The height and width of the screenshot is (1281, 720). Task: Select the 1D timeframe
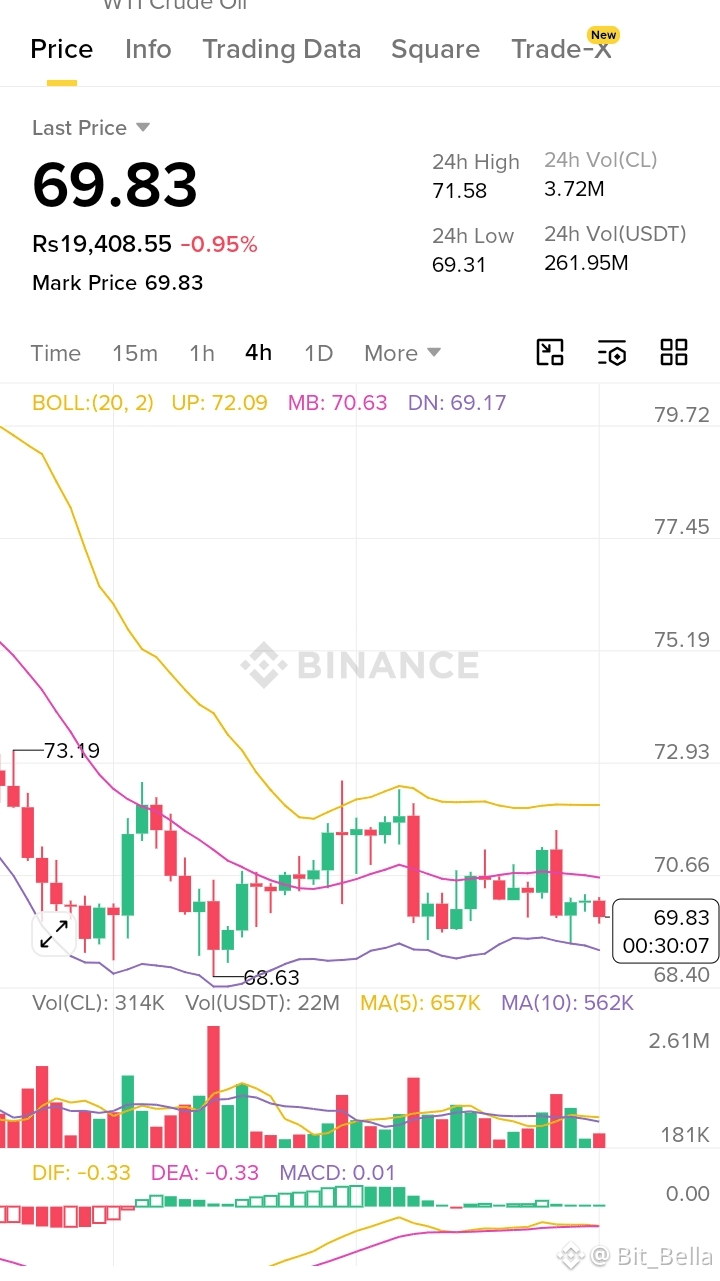(x=318, y=353)
